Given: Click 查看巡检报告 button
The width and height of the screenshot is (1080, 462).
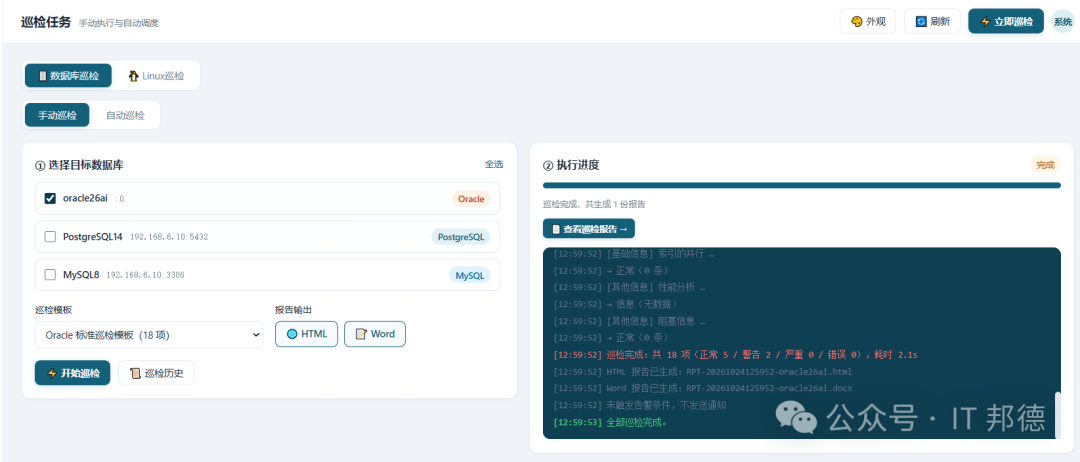Looking at the screenshot, I should point(589,229).
